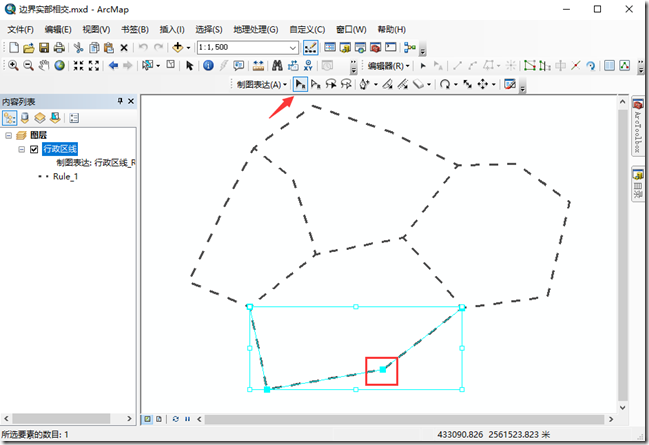This screenshot has width=649, height=445.
Task: Activate the HTML Popup tool
Action: point(239,65)
